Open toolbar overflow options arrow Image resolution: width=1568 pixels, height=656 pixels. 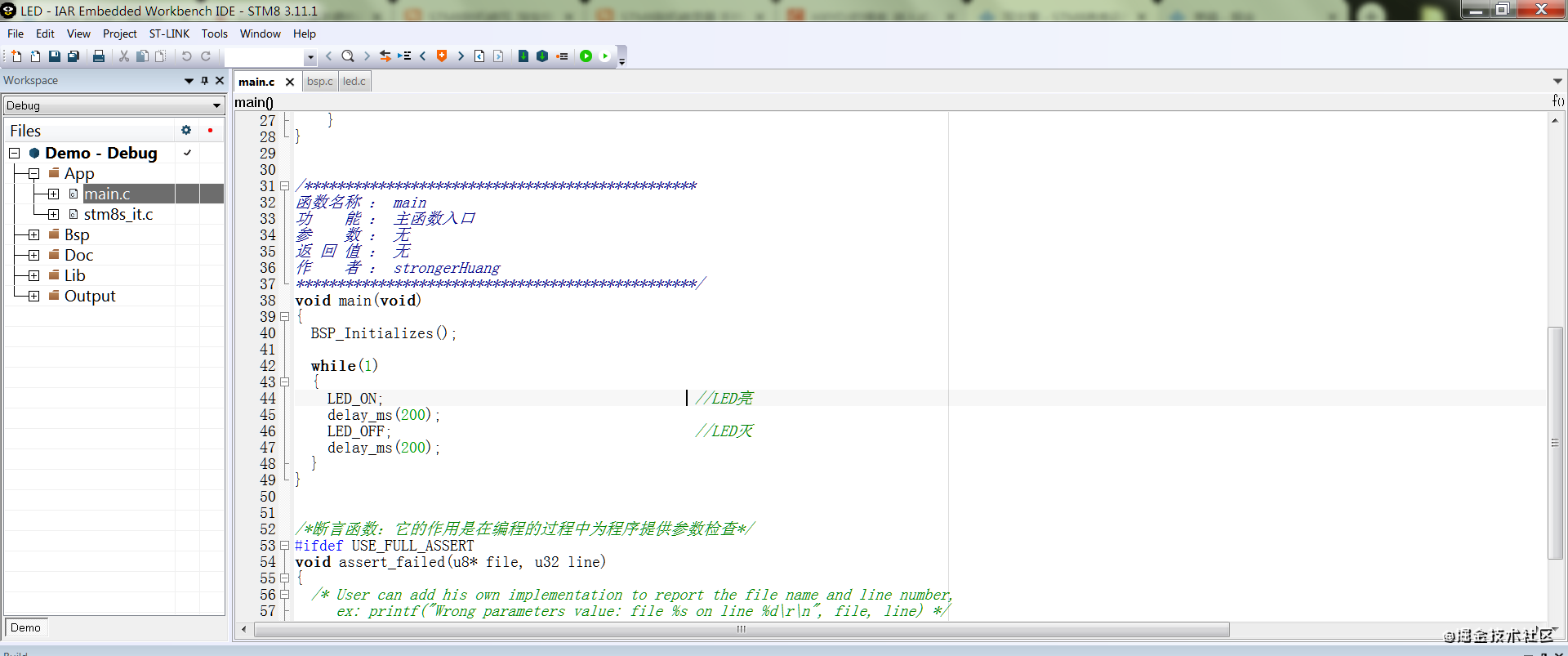[621, 61]
